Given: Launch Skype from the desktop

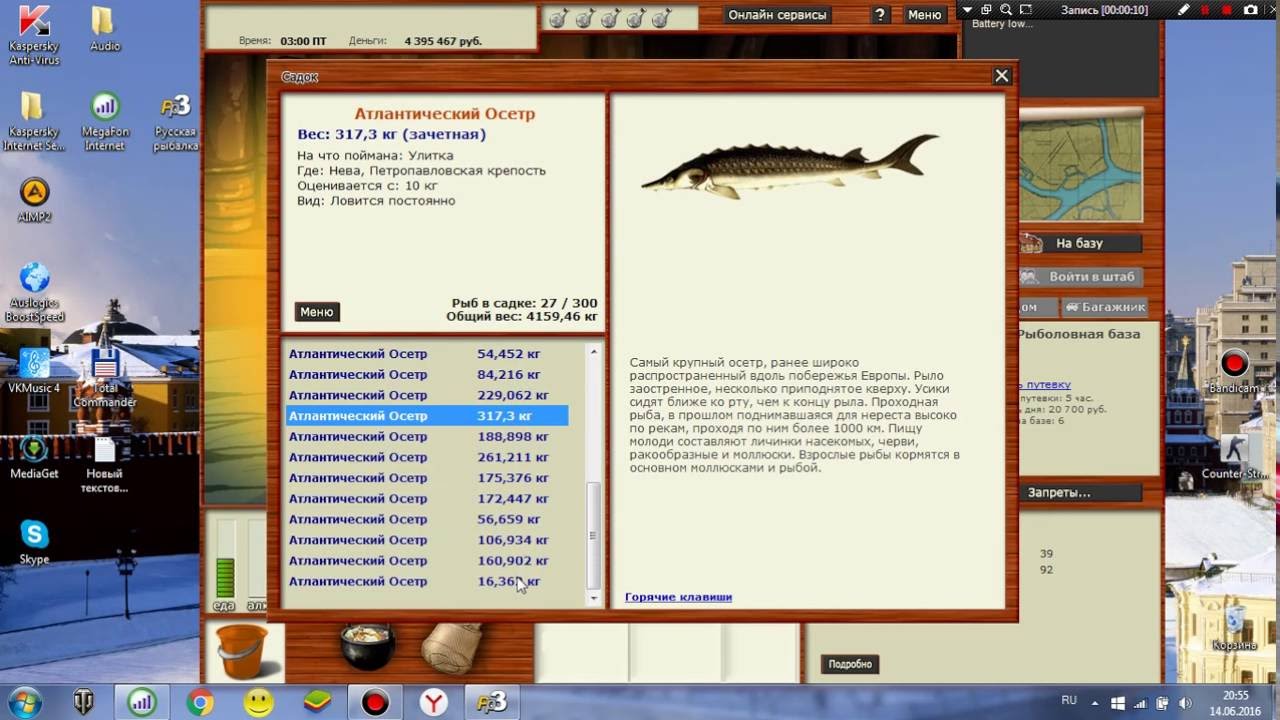Looking at the screenshot, I should 35,543.
